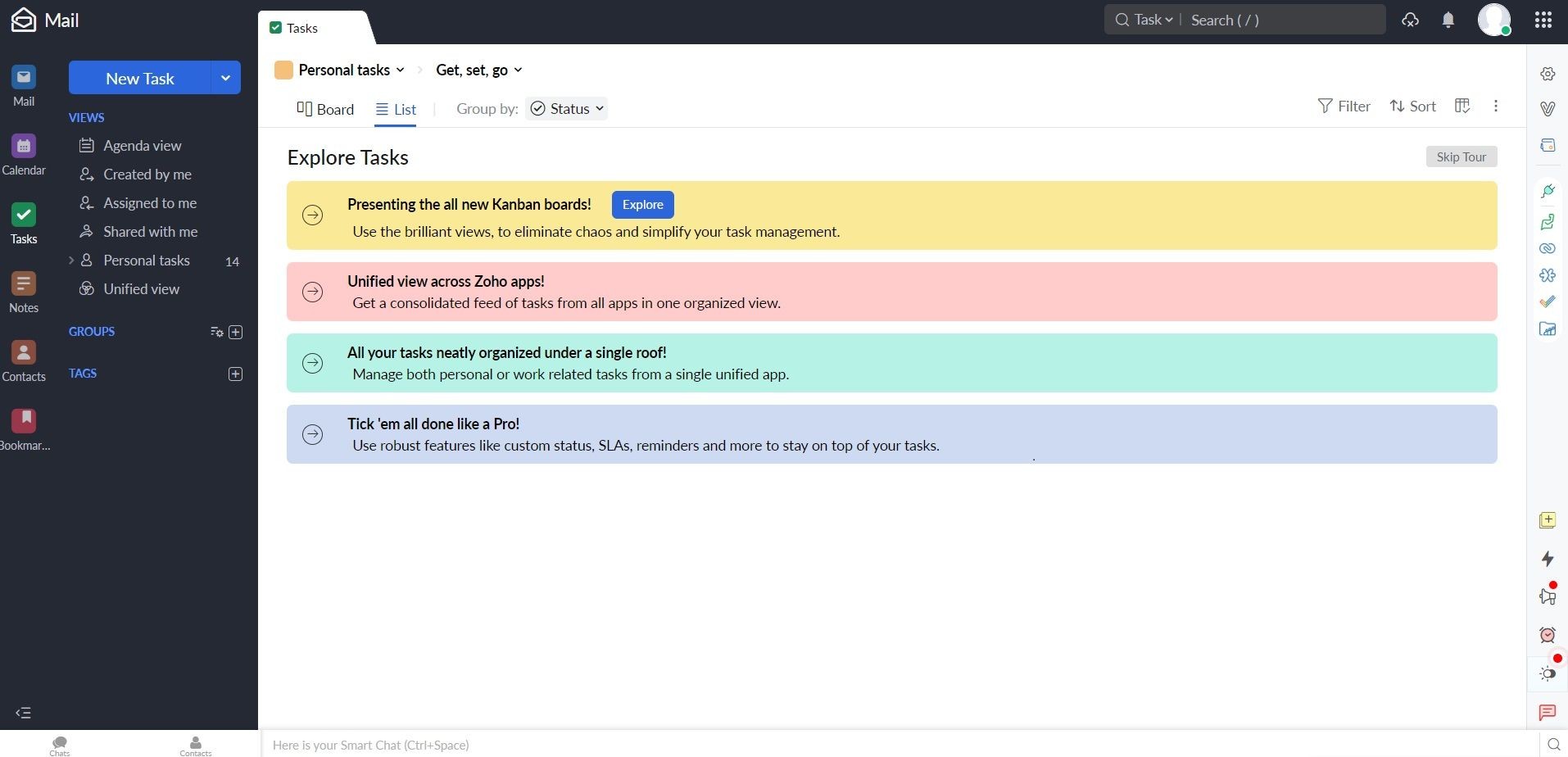Open the notifications bell
Screen dimensions: 1568x757
1448,20
